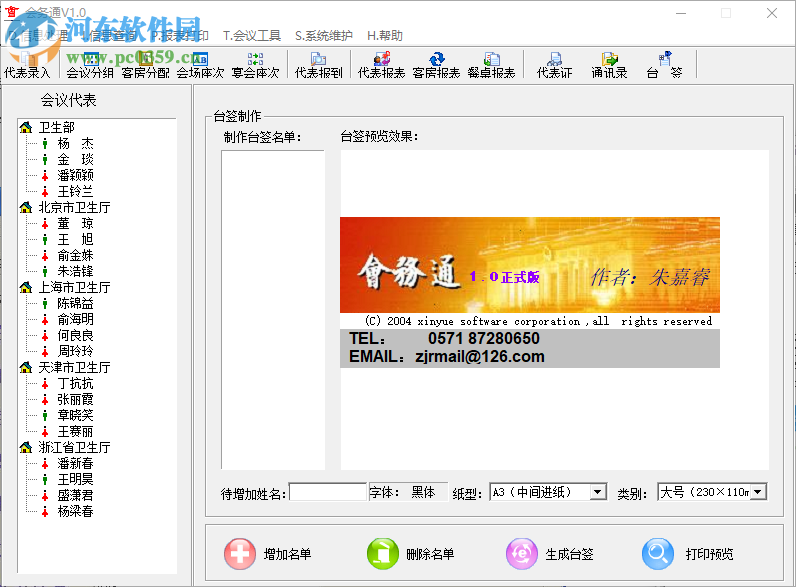This screenshot has width=796, height=587.
Task: Open the T.会议工具 menu
Action: (252, 36)
